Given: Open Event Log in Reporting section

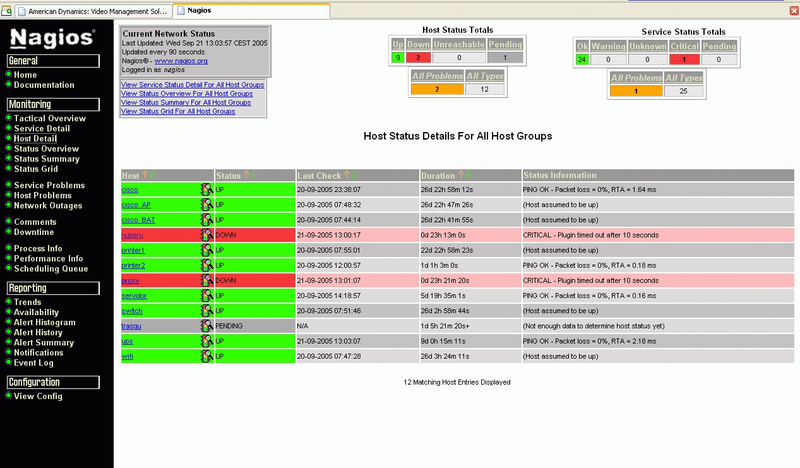Looking at the screenshot, I should [33, 363].
